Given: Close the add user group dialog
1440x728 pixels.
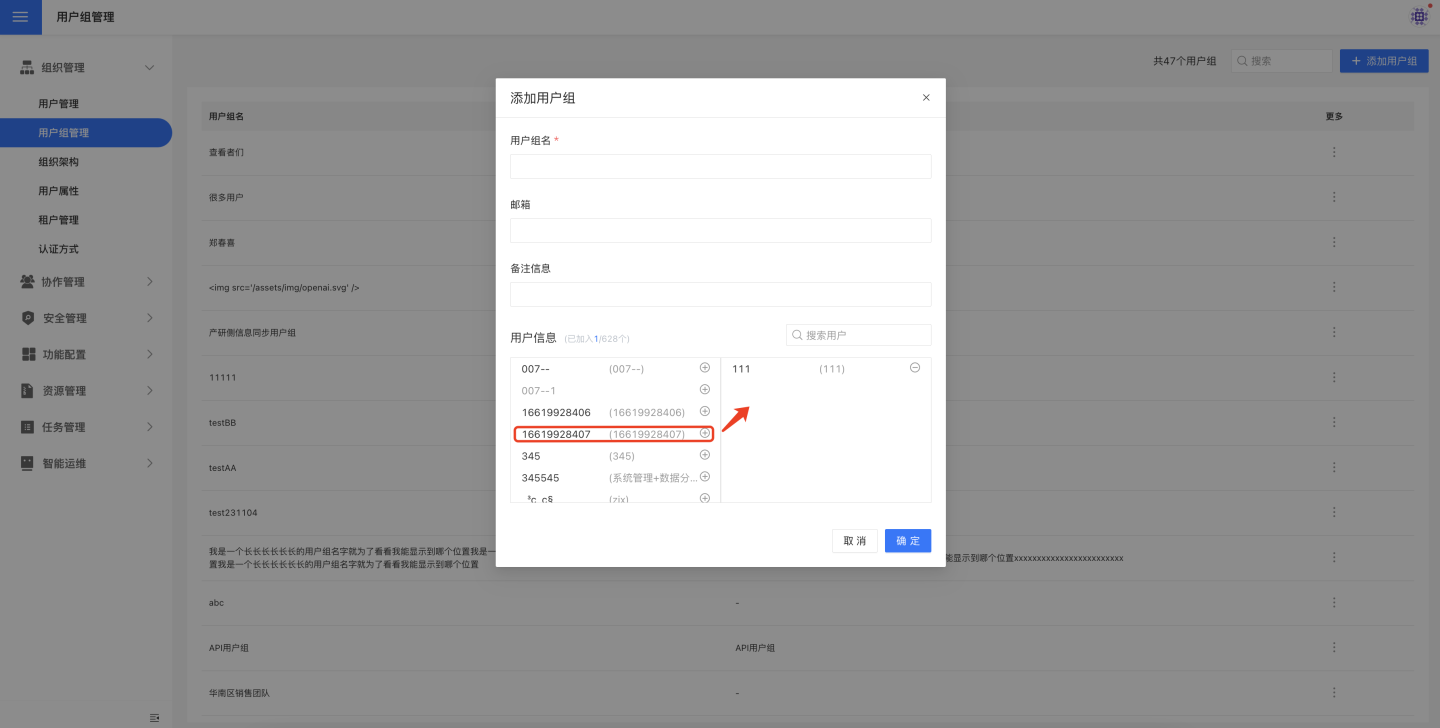Looking at the screenshot, I should (926, 98).
